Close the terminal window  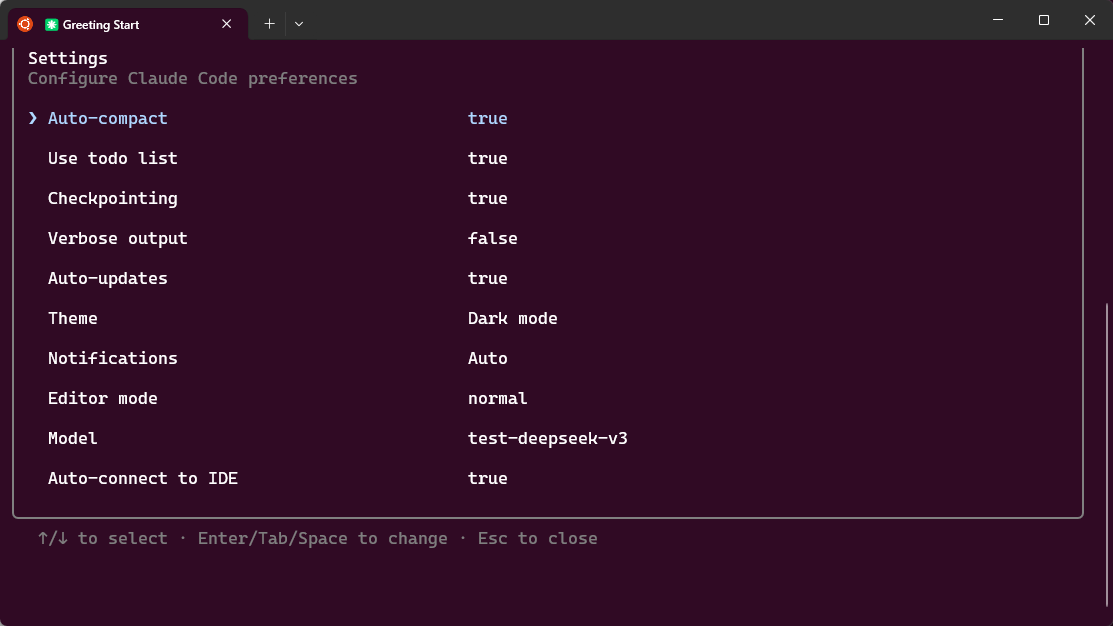point(1090,20)
